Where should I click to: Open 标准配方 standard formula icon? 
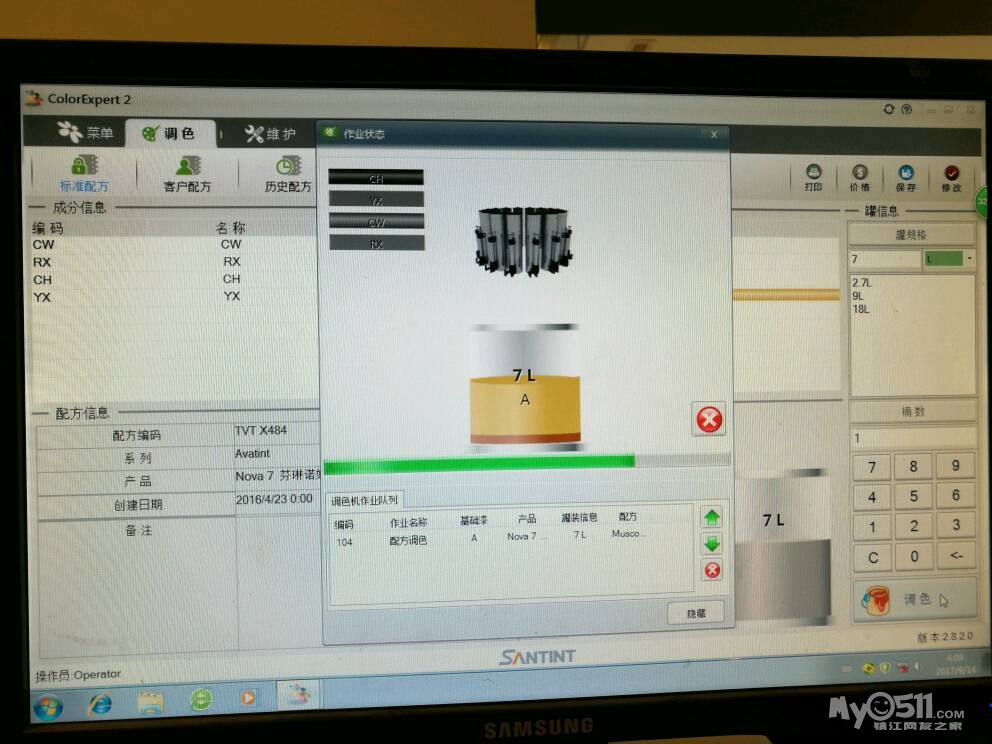pyautogui.click(x=84, y=171)
